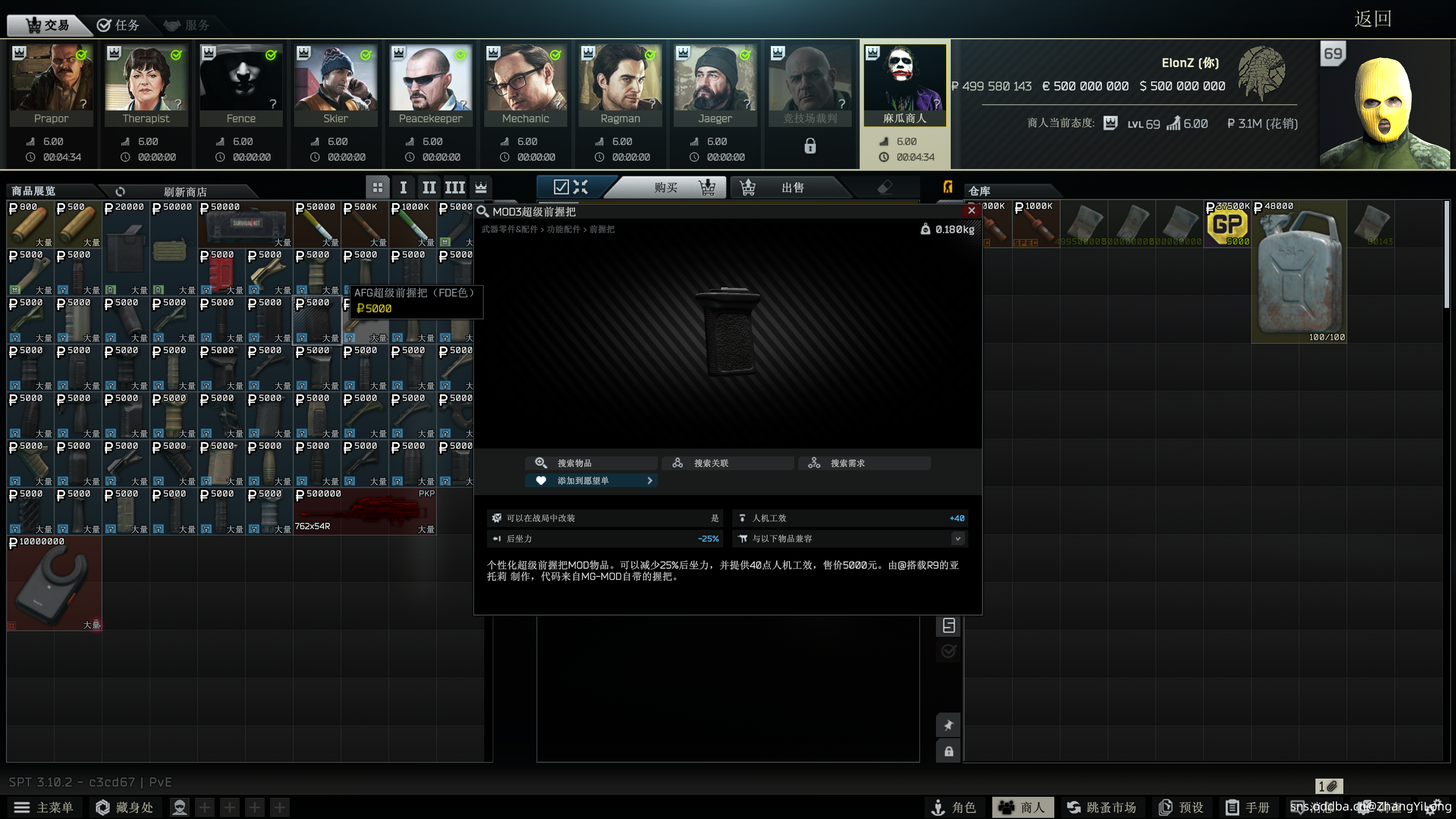Filter goods by crown max loyalty level
The width and height of the screenshot is (1456, 819).
pos(481,188)
